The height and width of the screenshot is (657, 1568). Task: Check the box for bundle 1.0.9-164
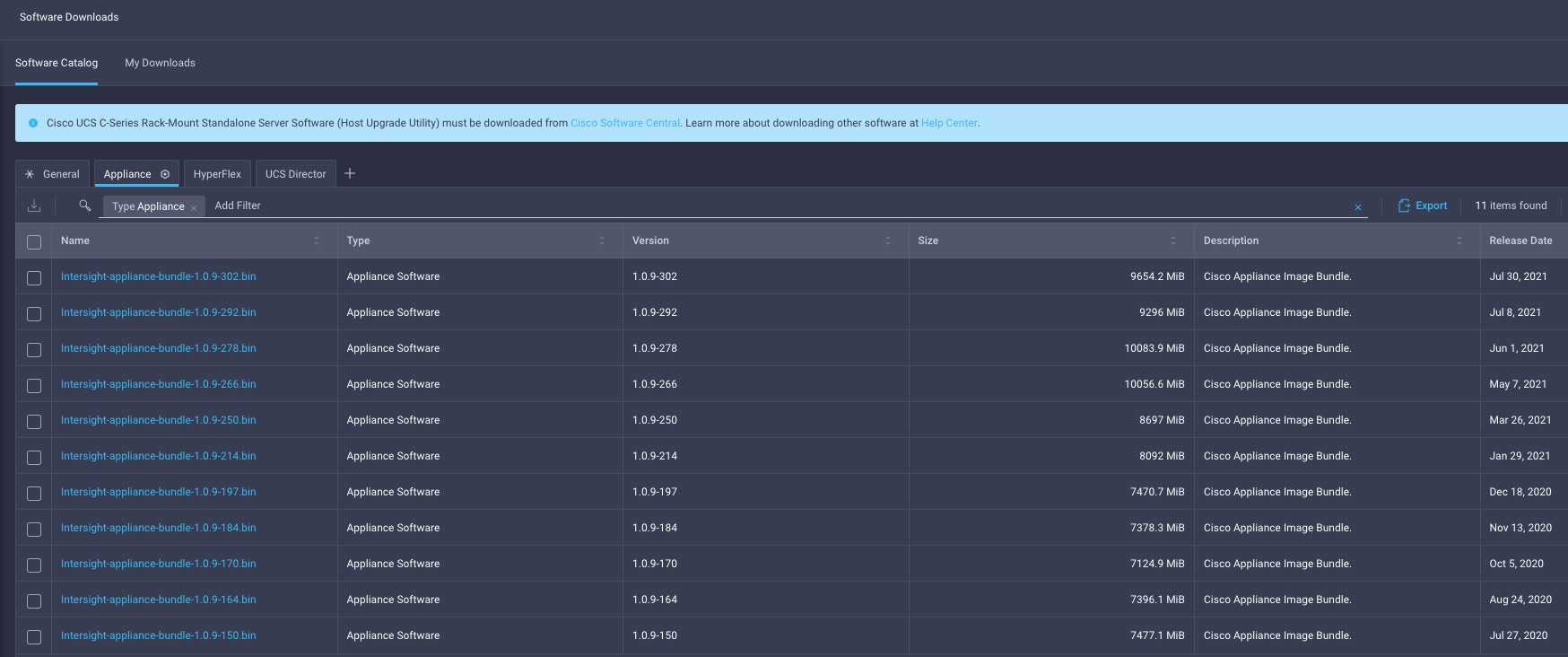[x=34, y=600]
